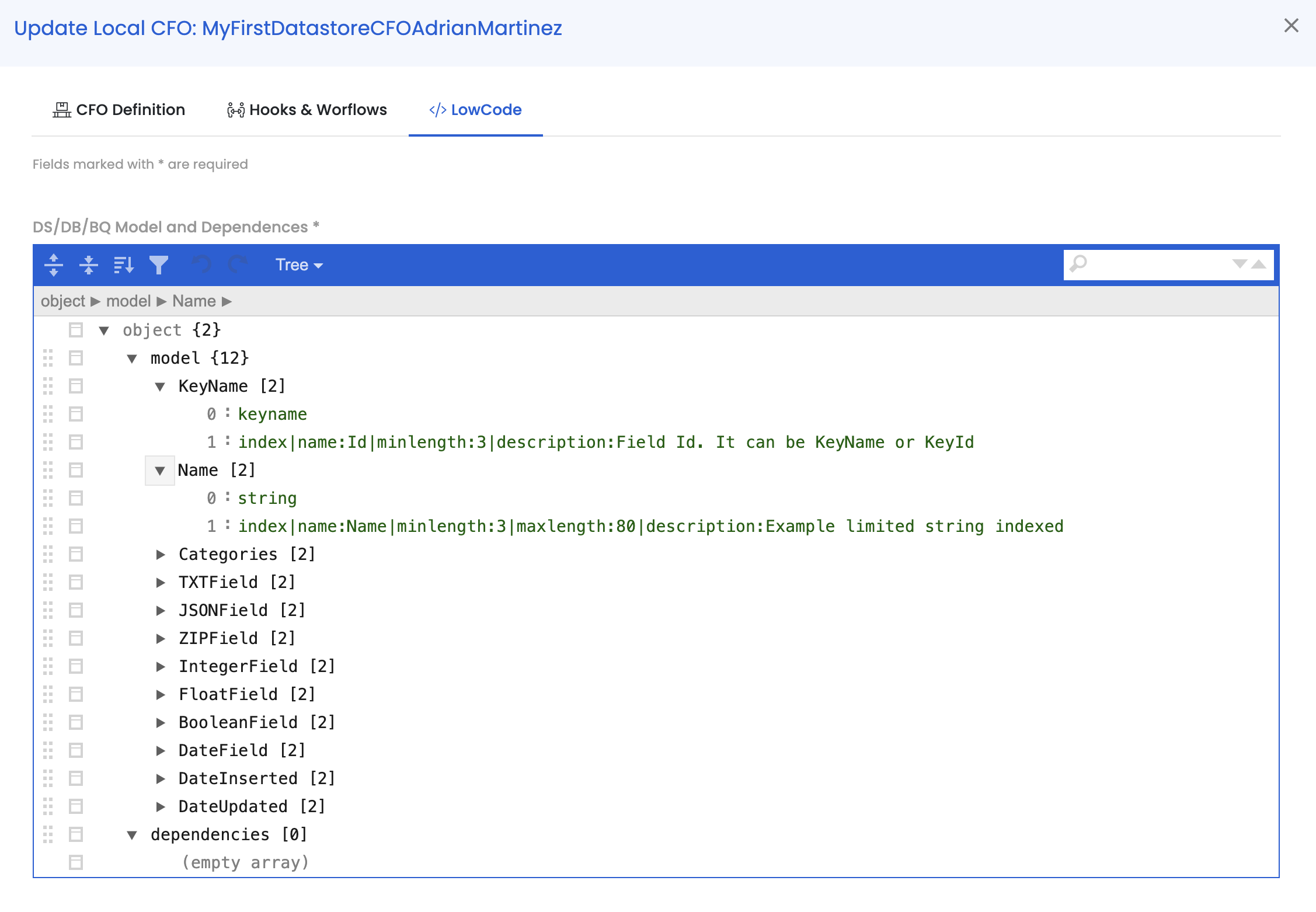This screenshot has height=912, width=1316.
Task: Open the action menu box for dependencies row
Action: [76, 834]
